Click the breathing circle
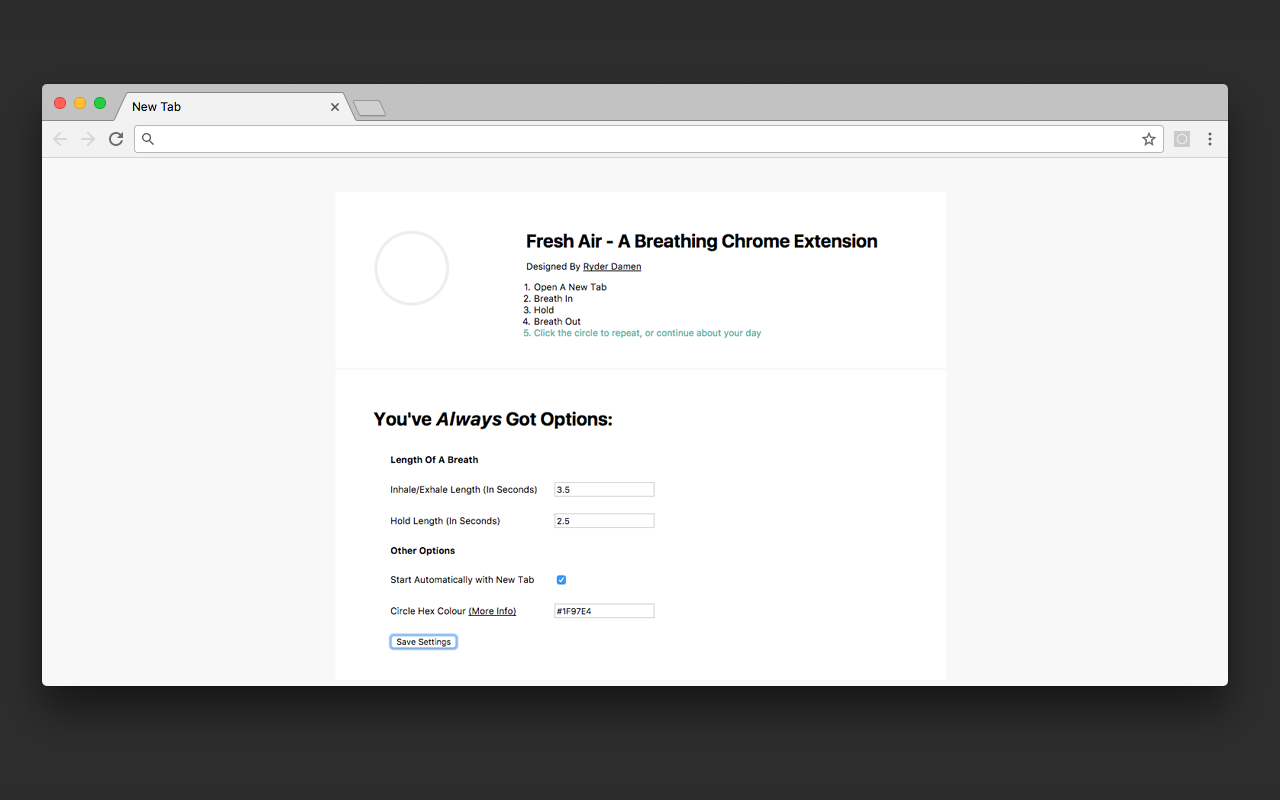 411,268
